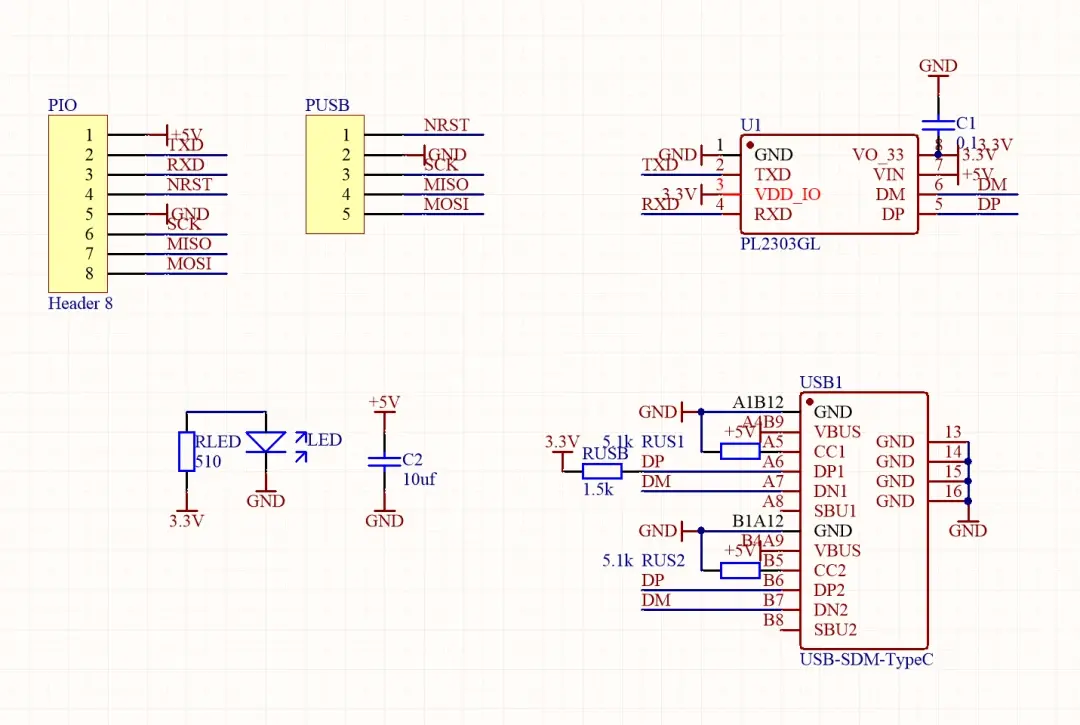Select the RUS1 5.1k resistor symbol
Image resolution: width=1080 pixels, height=725 pixels.
pos(740,452)
